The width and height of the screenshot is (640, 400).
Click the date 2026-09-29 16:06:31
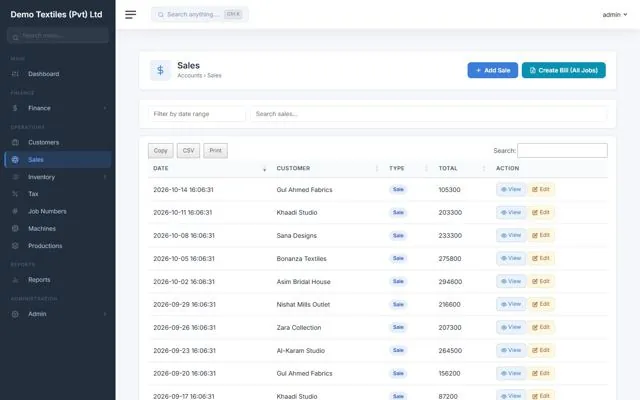click(x=184, y=304)
